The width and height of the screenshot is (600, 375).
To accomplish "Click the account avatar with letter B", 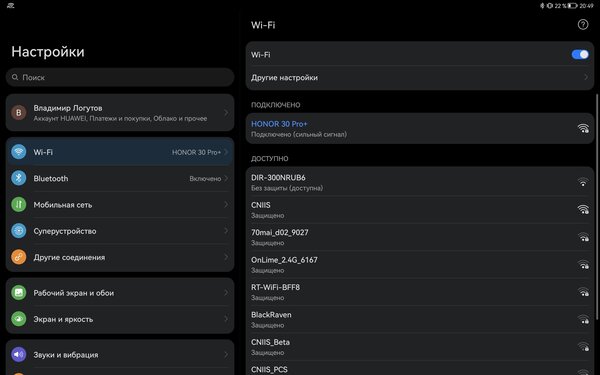I will tap(18, 113).
